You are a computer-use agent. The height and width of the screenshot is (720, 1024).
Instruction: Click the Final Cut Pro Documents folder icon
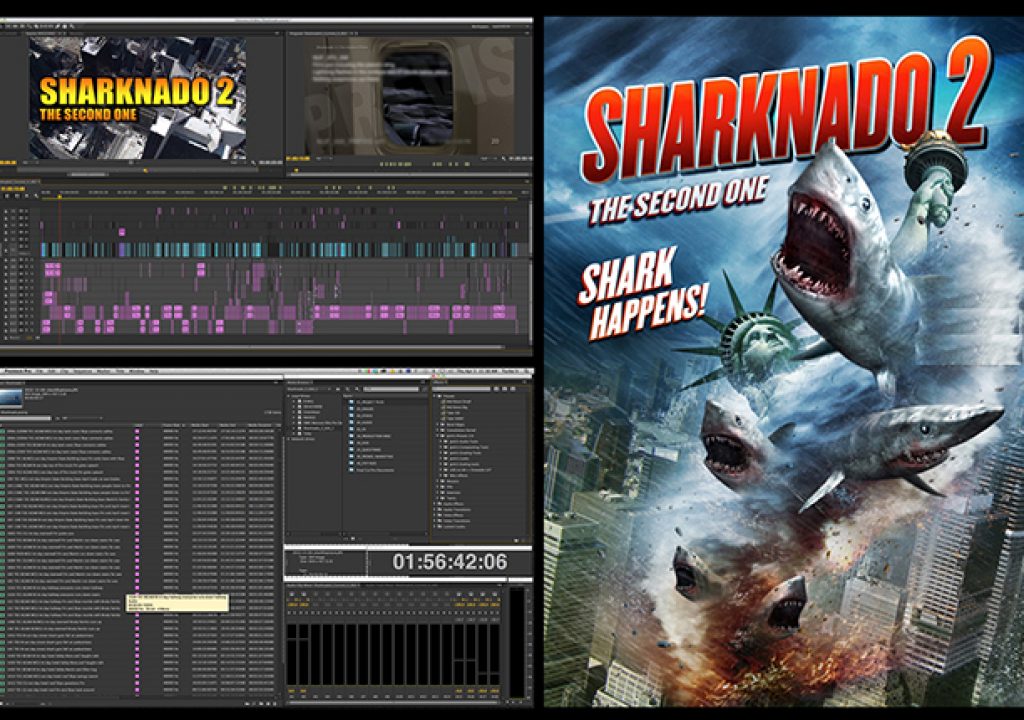(351, 469)
